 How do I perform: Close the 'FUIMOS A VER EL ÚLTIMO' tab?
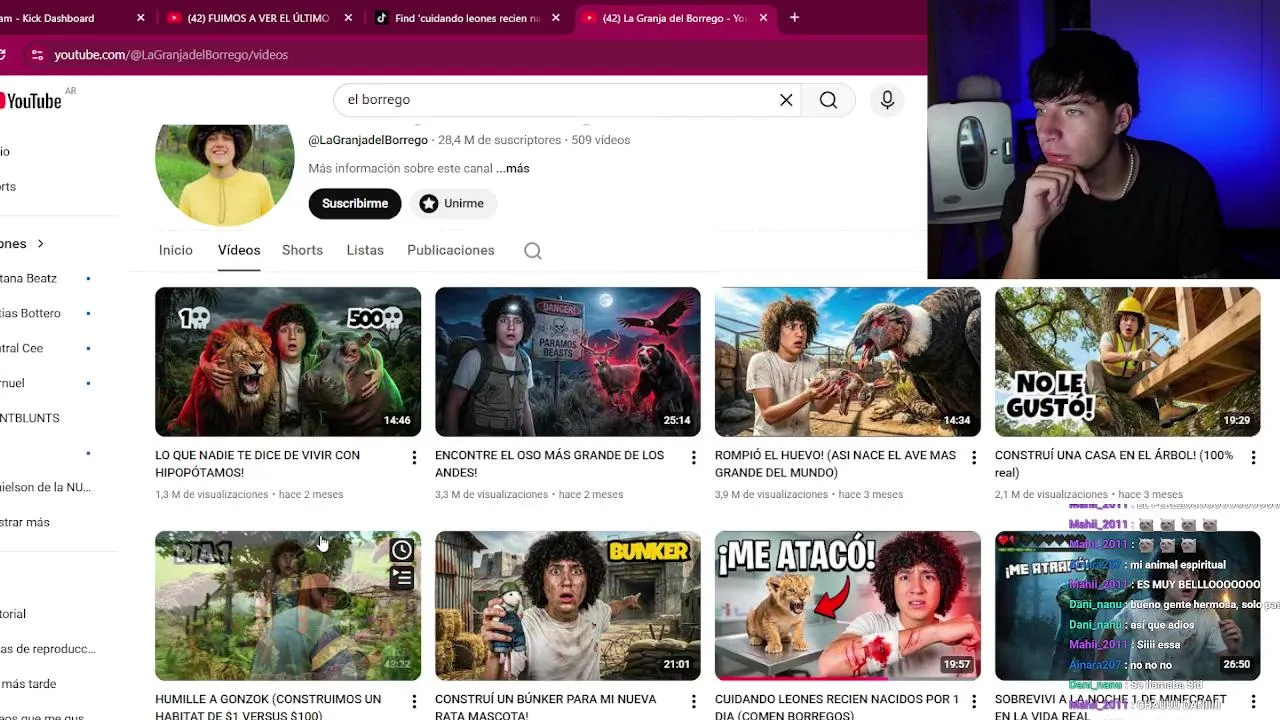coord(348,18)
